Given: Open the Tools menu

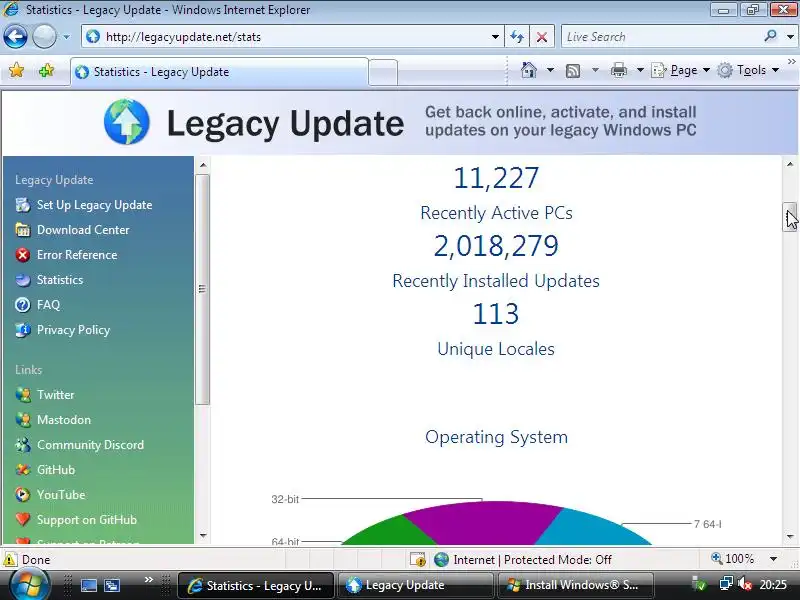Looking at the screenshot, I should point(747,70).
